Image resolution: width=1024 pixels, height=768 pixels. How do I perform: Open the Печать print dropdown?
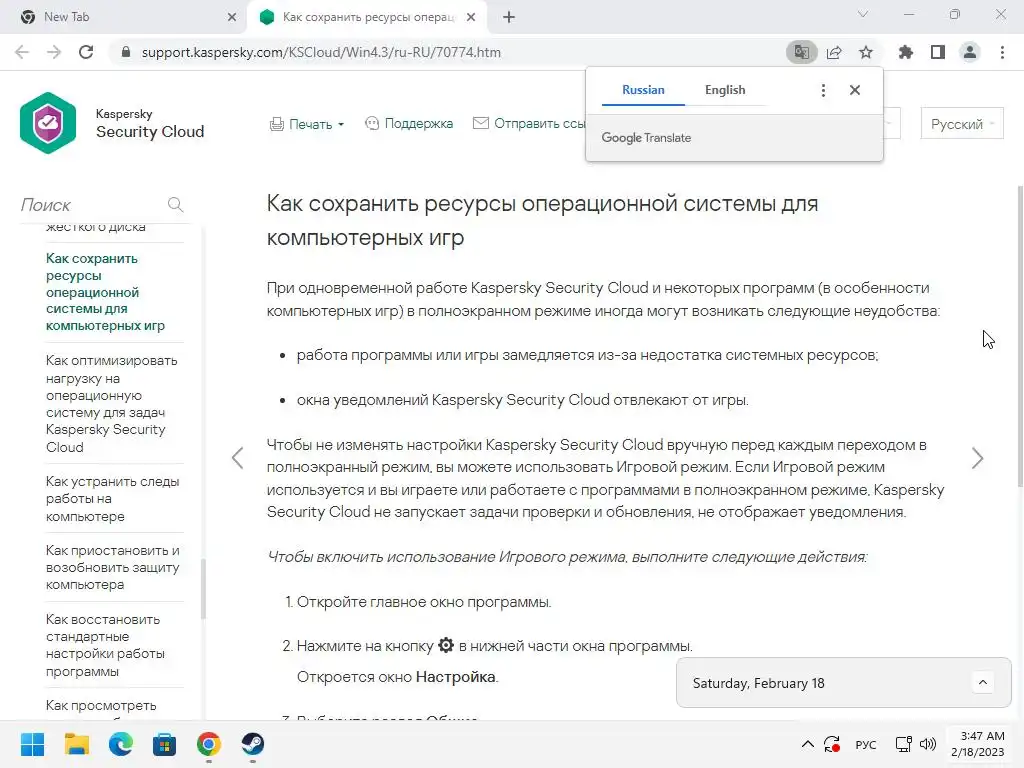[x=306, y=124]
